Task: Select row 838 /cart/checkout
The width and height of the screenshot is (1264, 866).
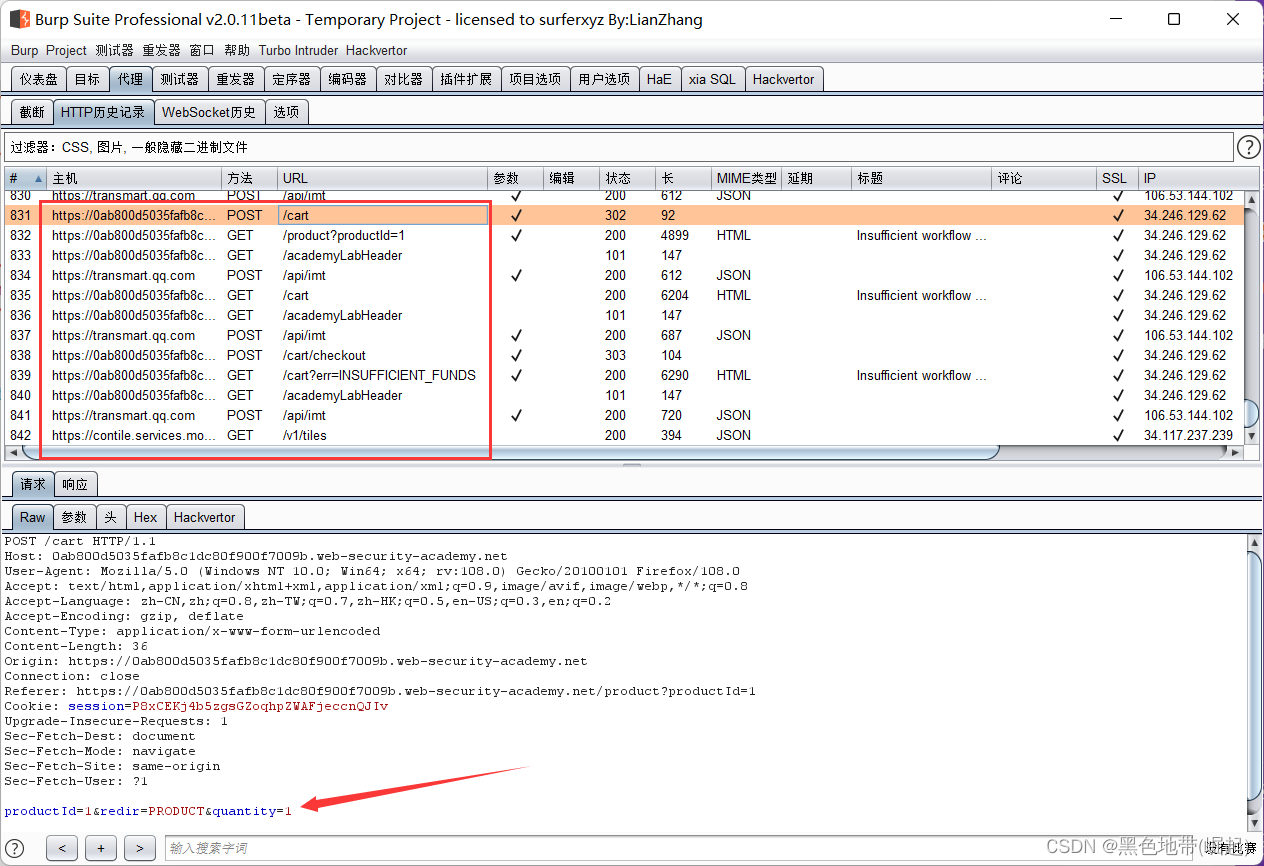Action: pos(624,355)
